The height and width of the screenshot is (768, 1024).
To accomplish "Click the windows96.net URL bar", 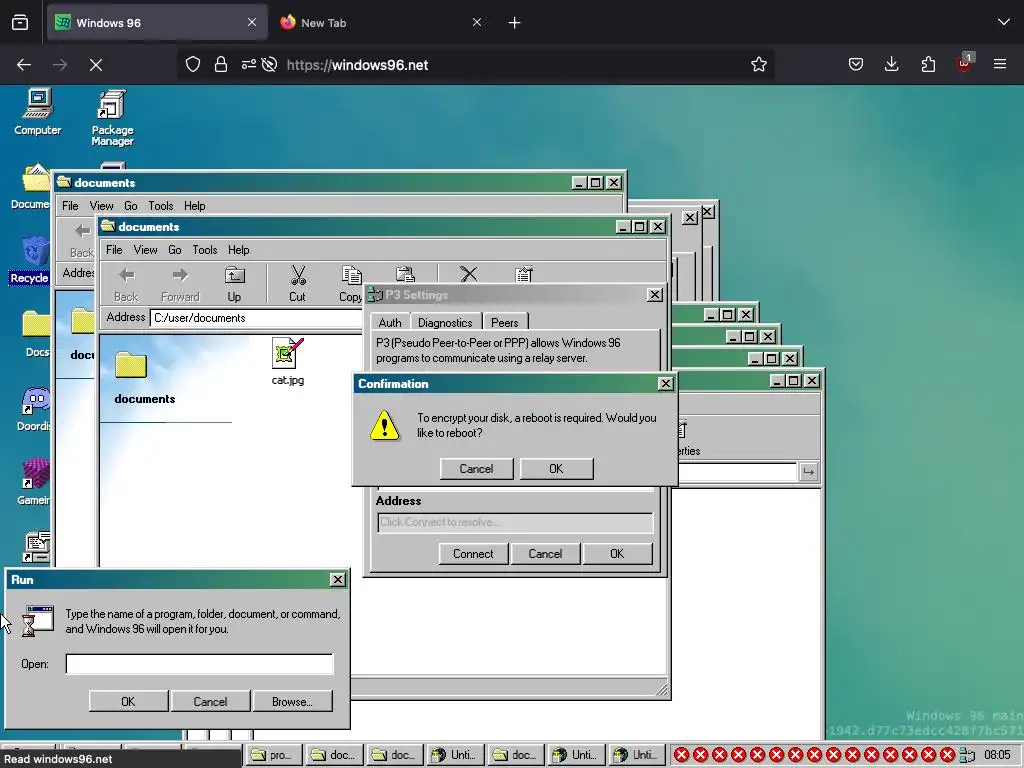I will click(475, 65).
